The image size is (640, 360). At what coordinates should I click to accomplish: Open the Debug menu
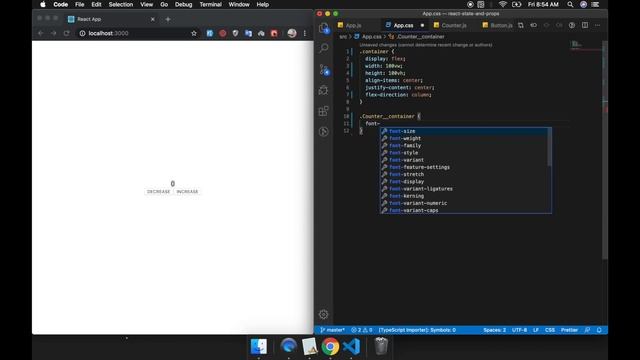(183, 4)
